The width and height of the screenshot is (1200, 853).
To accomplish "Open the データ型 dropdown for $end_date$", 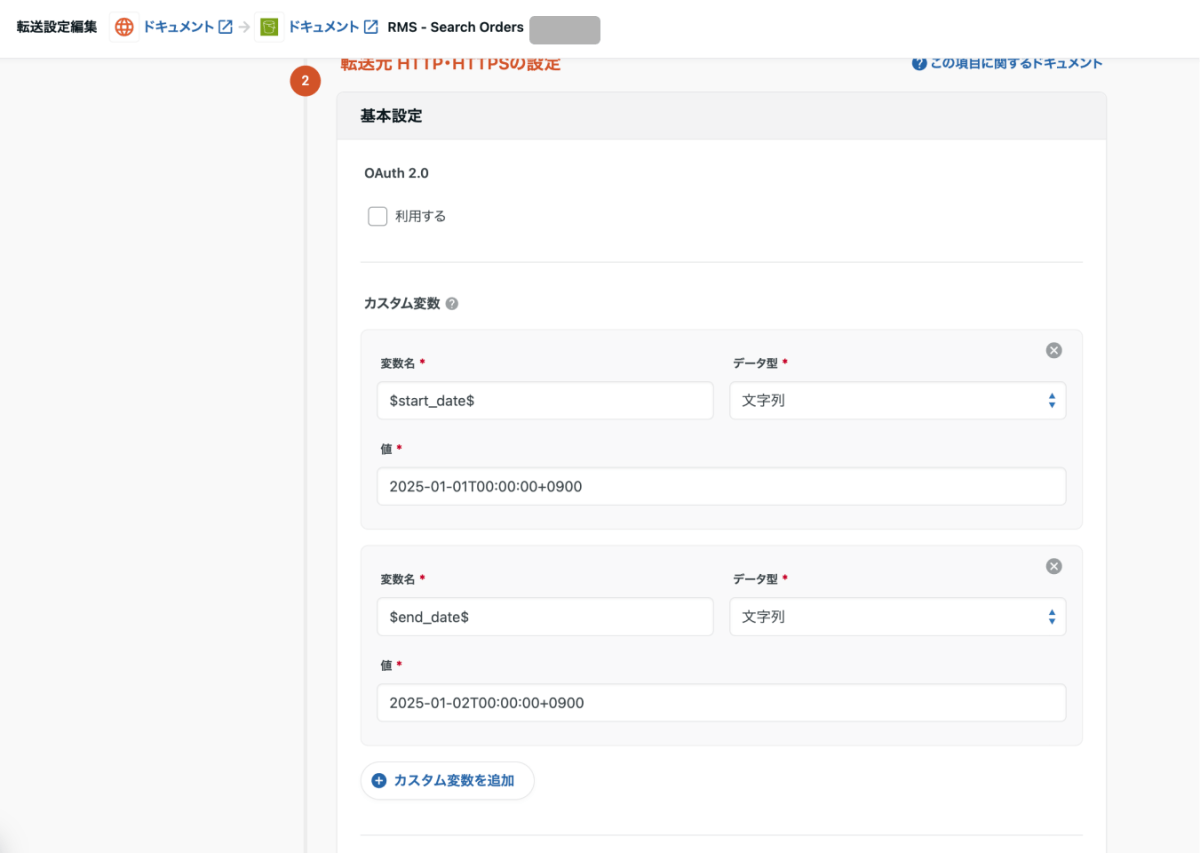I will click(x=897, y=616).
